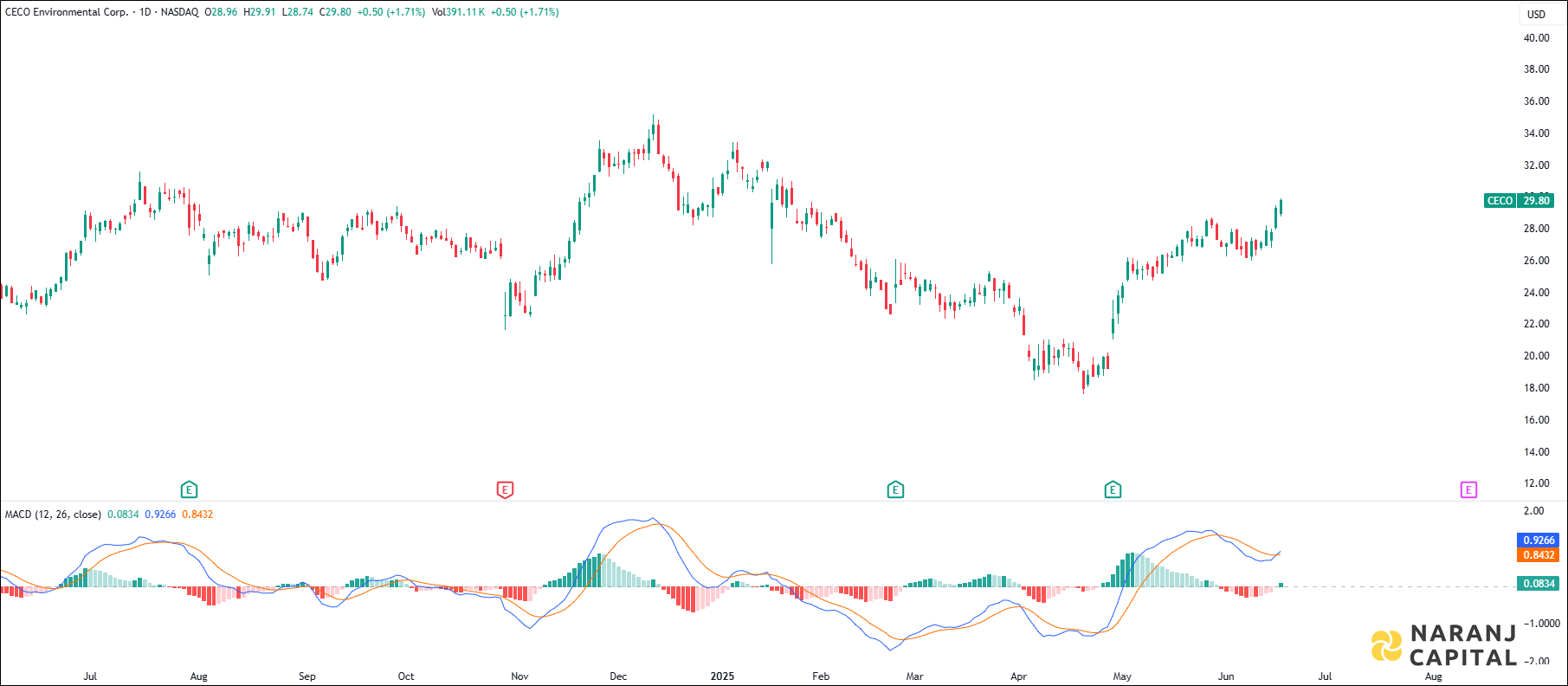Viewport: 1568px width, 686px height.
Task: Click the 2025 year label on time axis
Action: (722, 676)
